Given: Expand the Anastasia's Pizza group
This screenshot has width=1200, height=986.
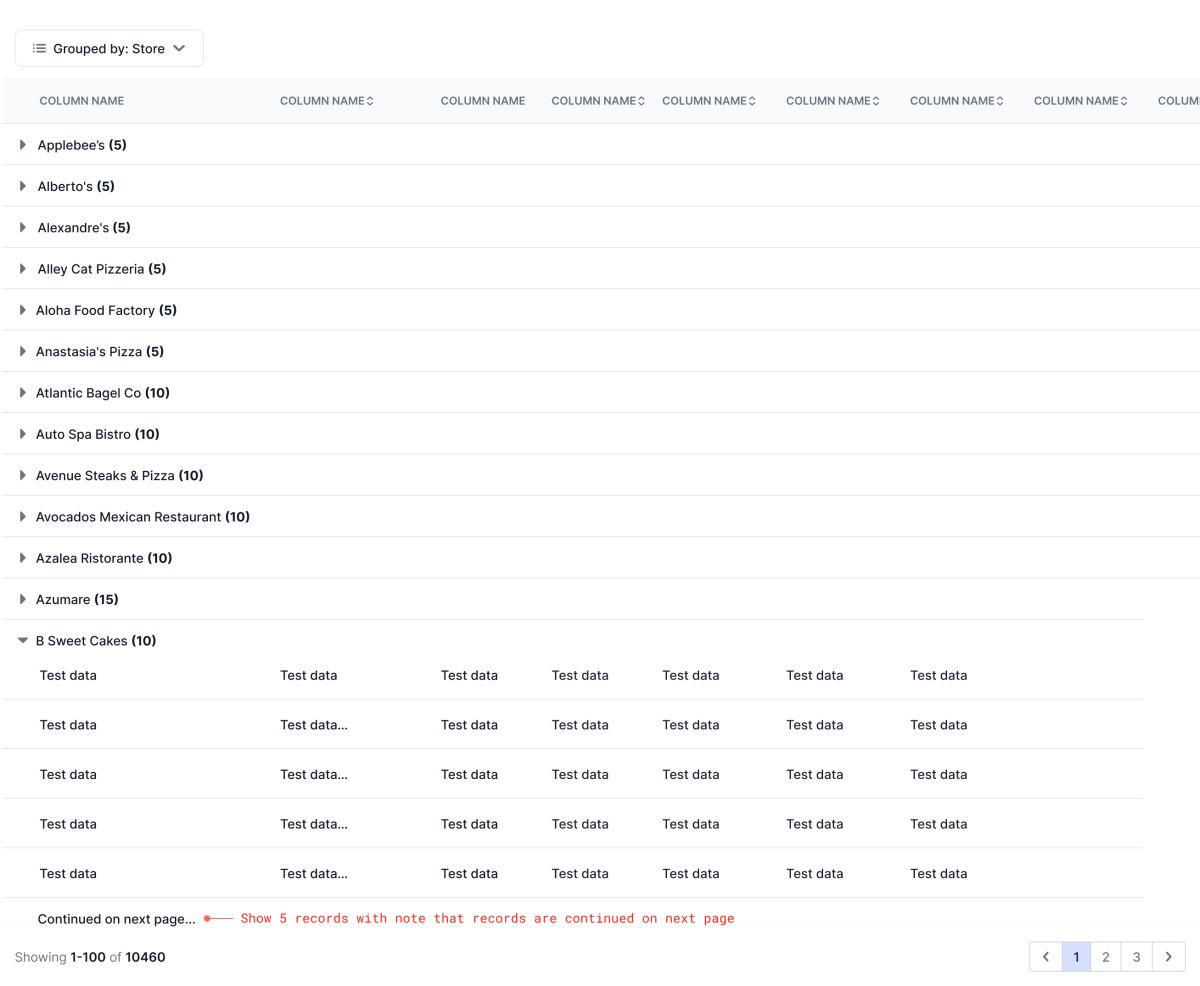Looking at the screenshot, I should pos(22,351).
